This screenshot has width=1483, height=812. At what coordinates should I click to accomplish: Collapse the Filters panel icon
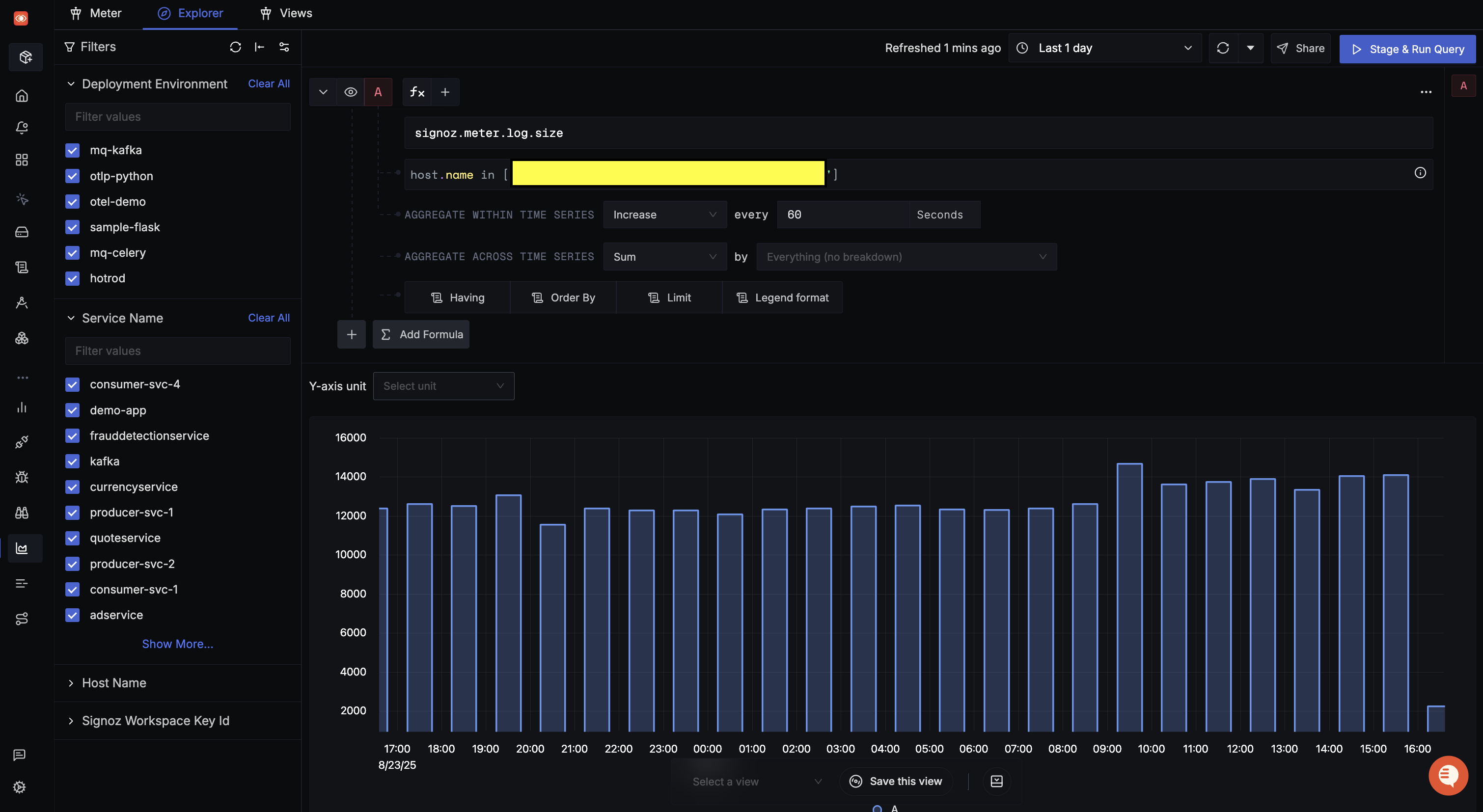pos(260,47)
